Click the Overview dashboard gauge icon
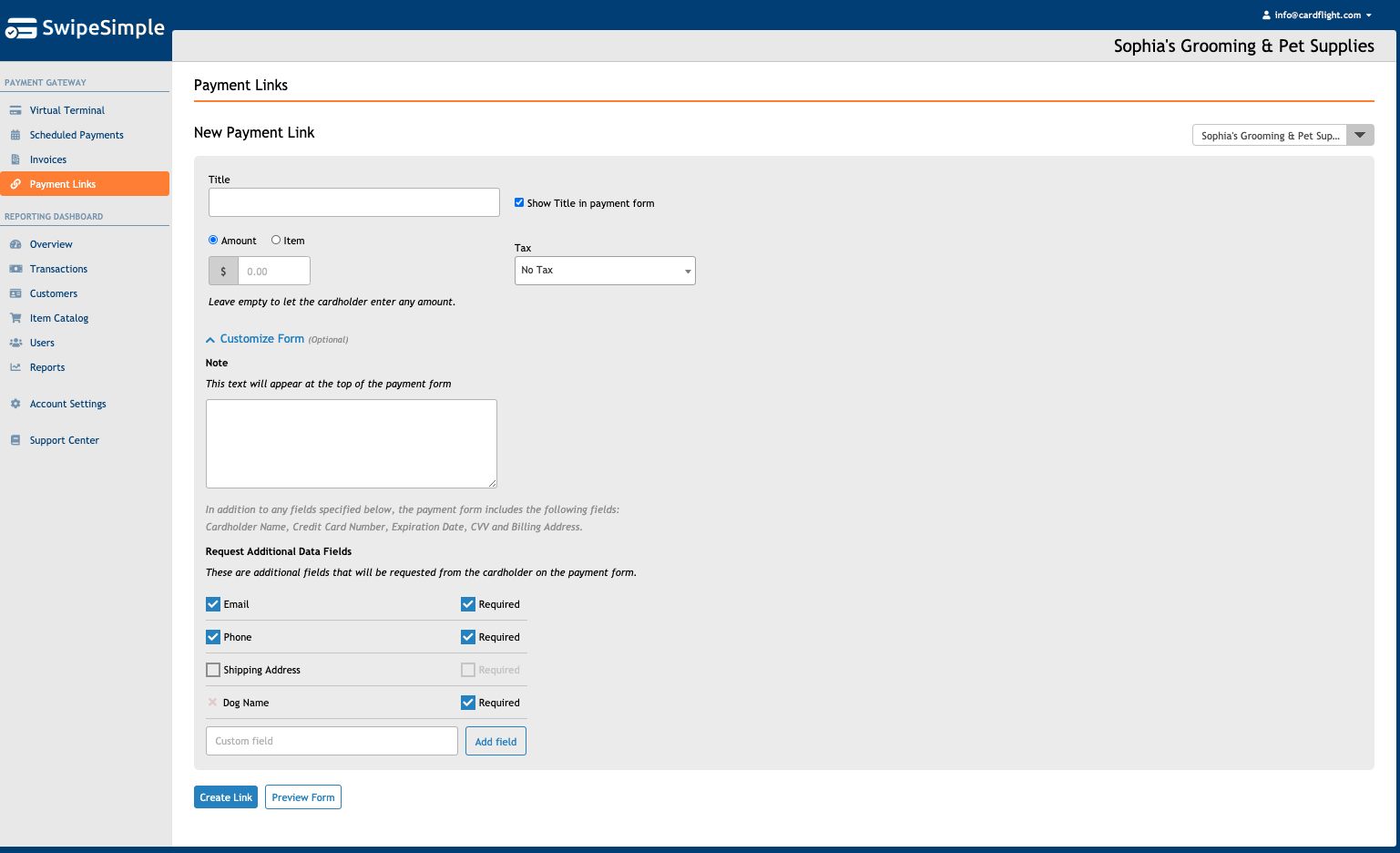 coord(15,244)
